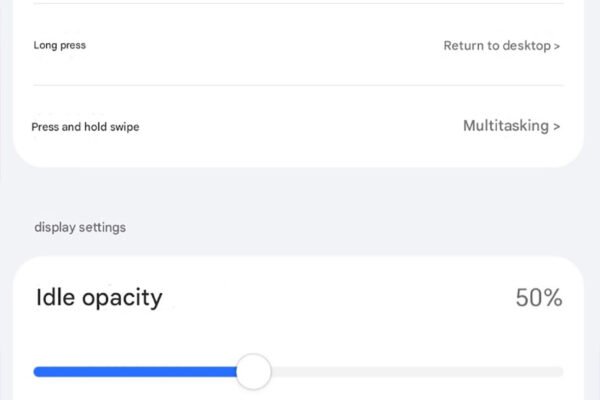600x400 pixels.
Task: Click the Idle opacity slider thumb
Action: [254, 372]
